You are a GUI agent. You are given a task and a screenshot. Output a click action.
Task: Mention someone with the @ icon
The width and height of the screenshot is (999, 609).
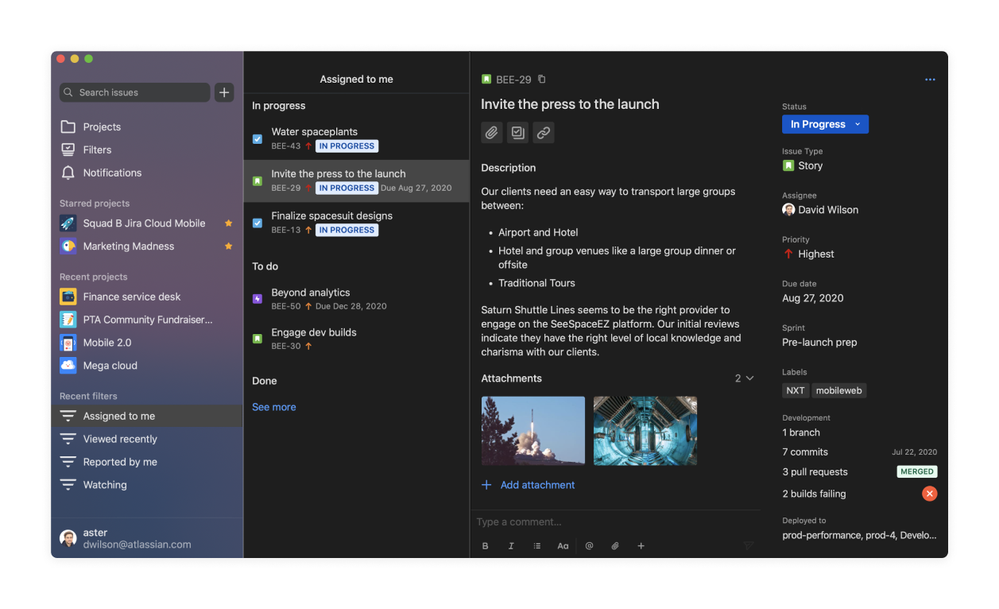tap(589, 545)
